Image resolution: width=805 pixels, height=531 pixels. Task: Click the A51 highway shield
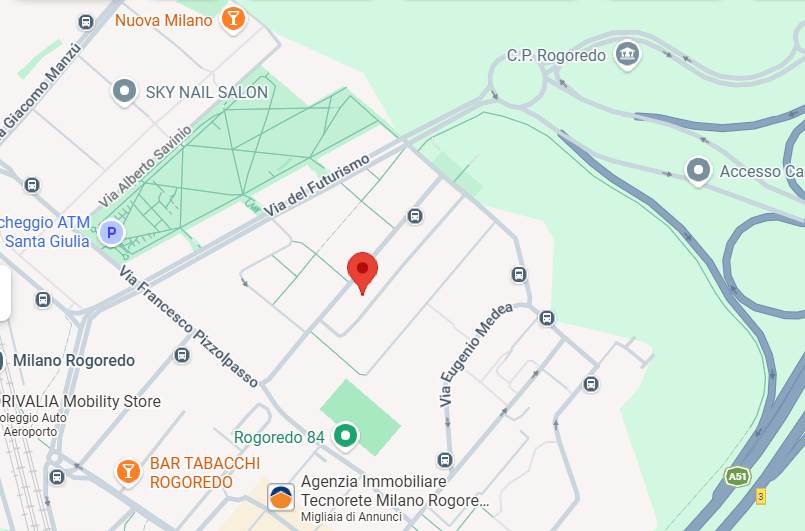tap(738, 477)
